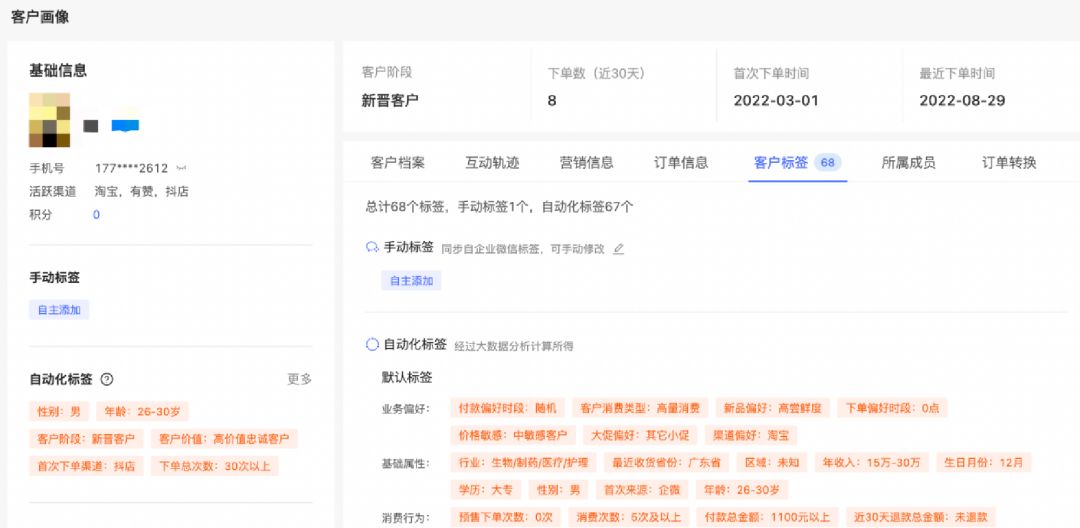Click the 性别：男 tag in 基础属性 row
1080x528 pixels.
[x=559, y=490]
